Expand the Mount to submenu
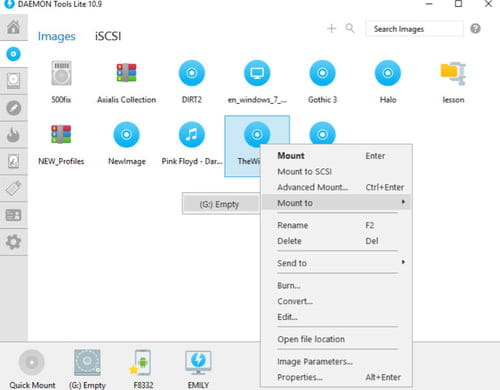 point(336,203)
